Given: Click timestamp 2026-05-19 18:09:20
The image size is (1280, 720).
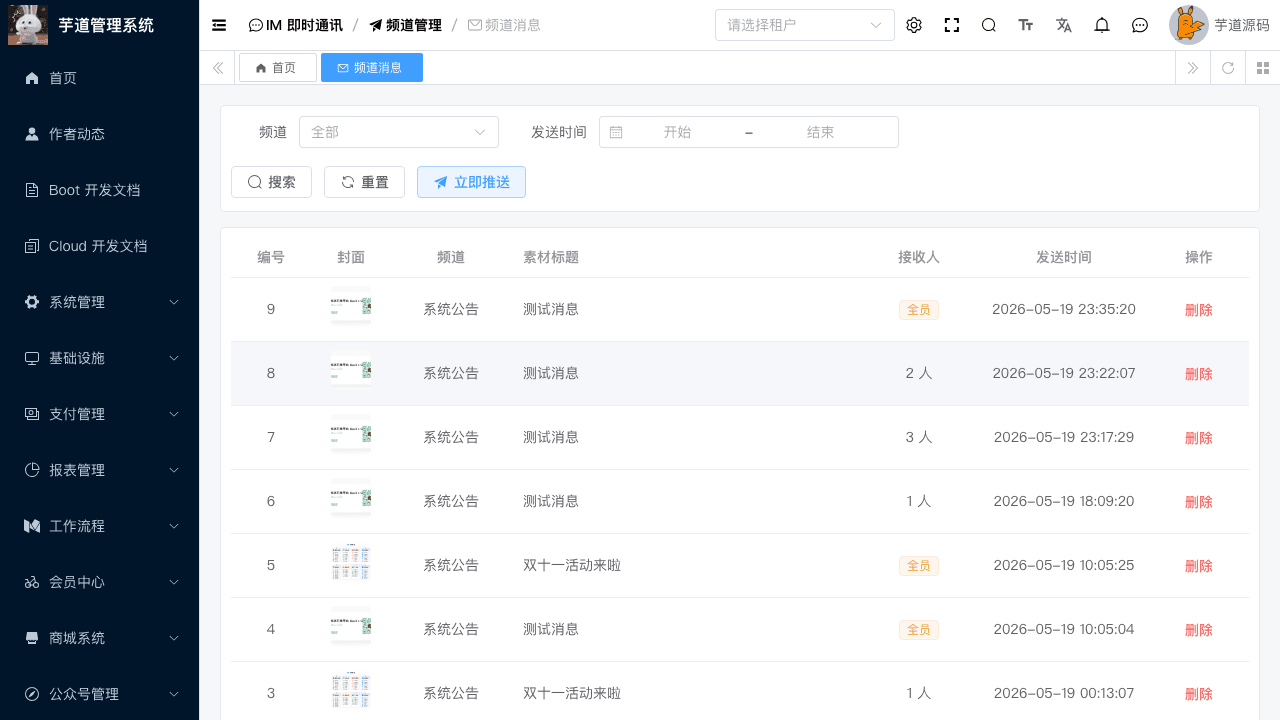Looking at the screenshot, I should (1064, 501).
